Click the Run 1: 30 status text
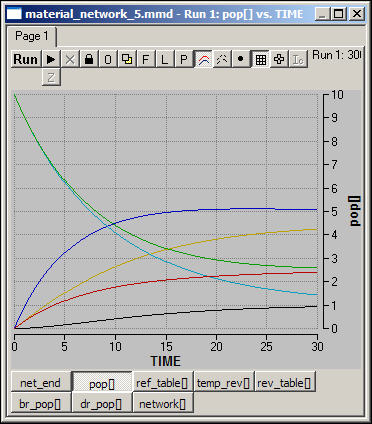This screenshot has width=372, height=424. pos(337,55)
